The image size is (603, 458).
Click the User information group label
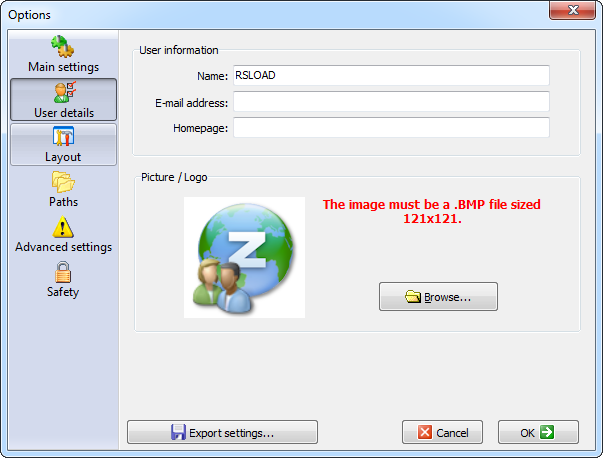(179, 50)
